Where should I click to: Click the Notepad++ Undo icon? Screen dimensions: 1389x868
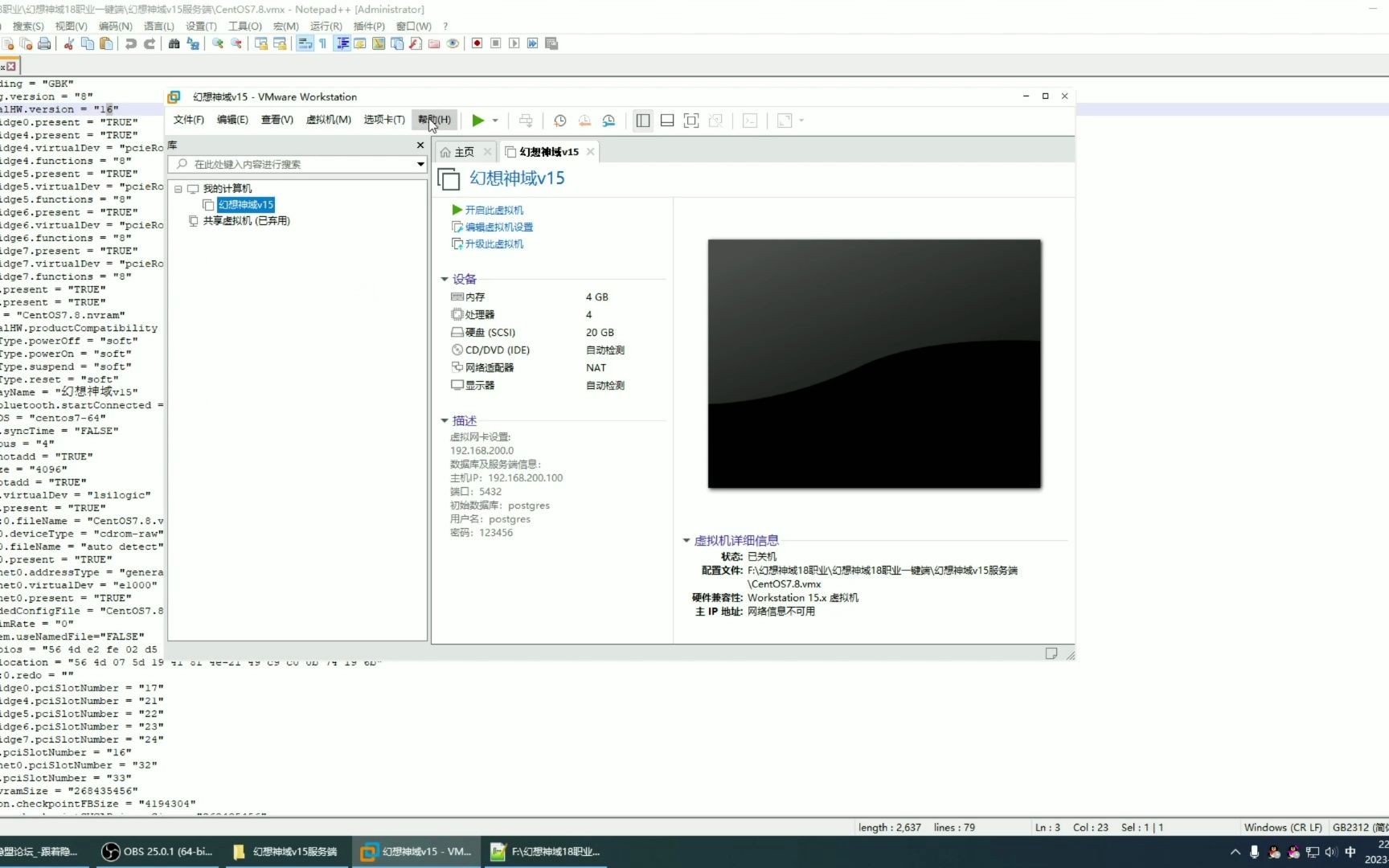click(x=131, y=43)
